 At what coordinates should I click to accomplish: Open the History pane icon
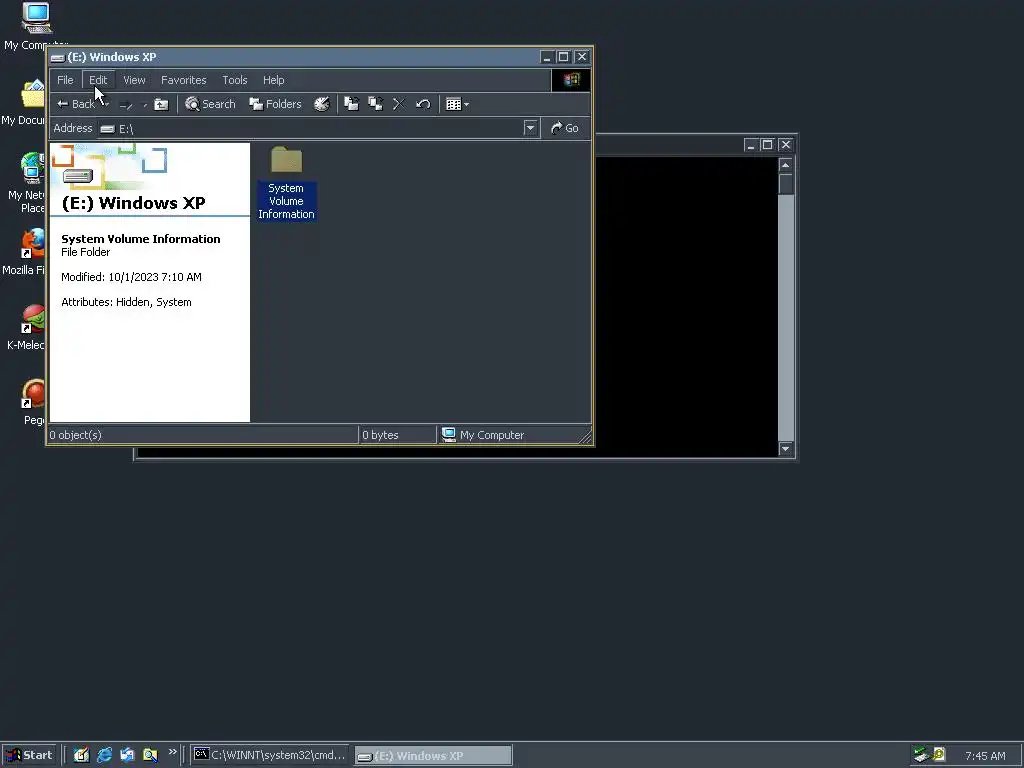[x=322, y=104]
